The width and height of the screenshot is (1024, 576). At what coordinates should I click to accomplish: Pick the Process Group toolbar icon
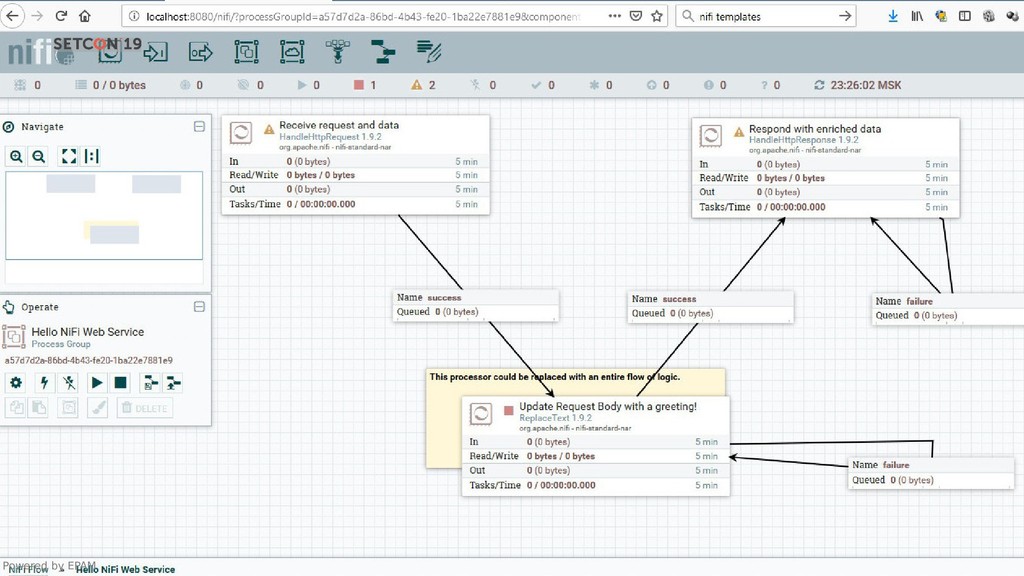tap(246, 52)
